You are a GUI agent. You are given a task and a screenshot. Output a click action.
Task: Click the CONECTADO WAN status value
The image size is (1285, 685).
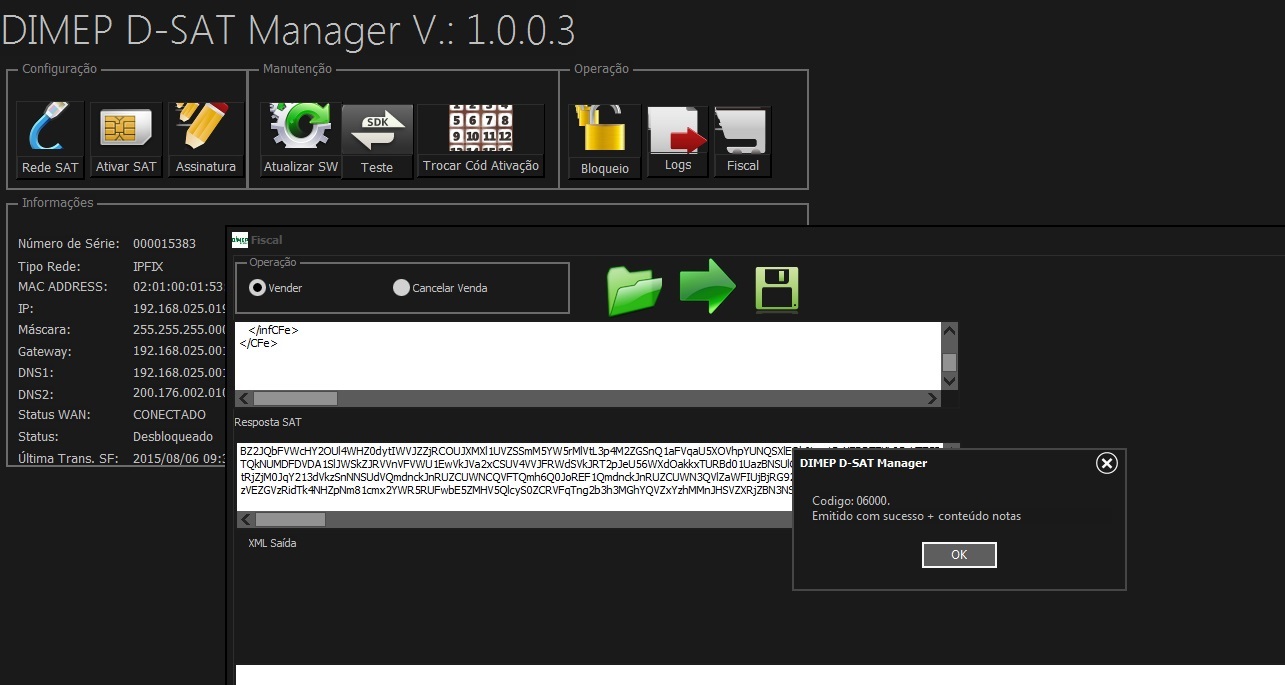pos(169,415)
